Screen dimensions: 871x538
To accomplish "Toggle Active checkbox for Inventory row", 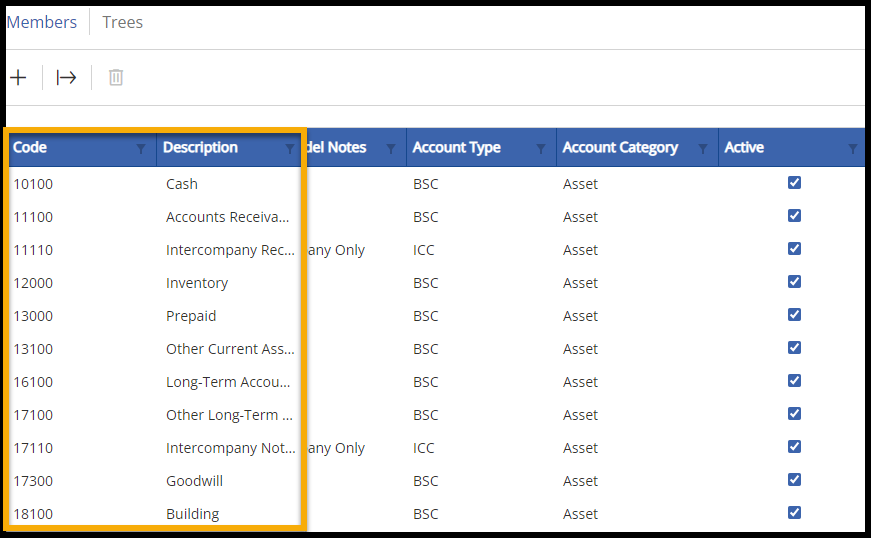I will click(795, 282).
